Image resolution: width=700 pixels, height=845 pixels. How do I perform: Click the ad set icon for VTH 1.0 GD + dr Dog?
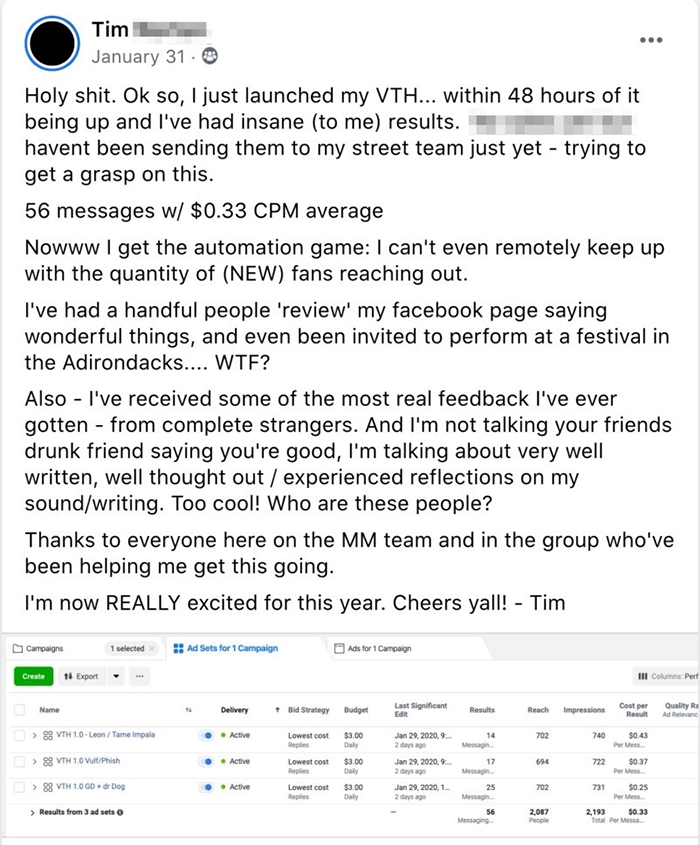(46, 787)
